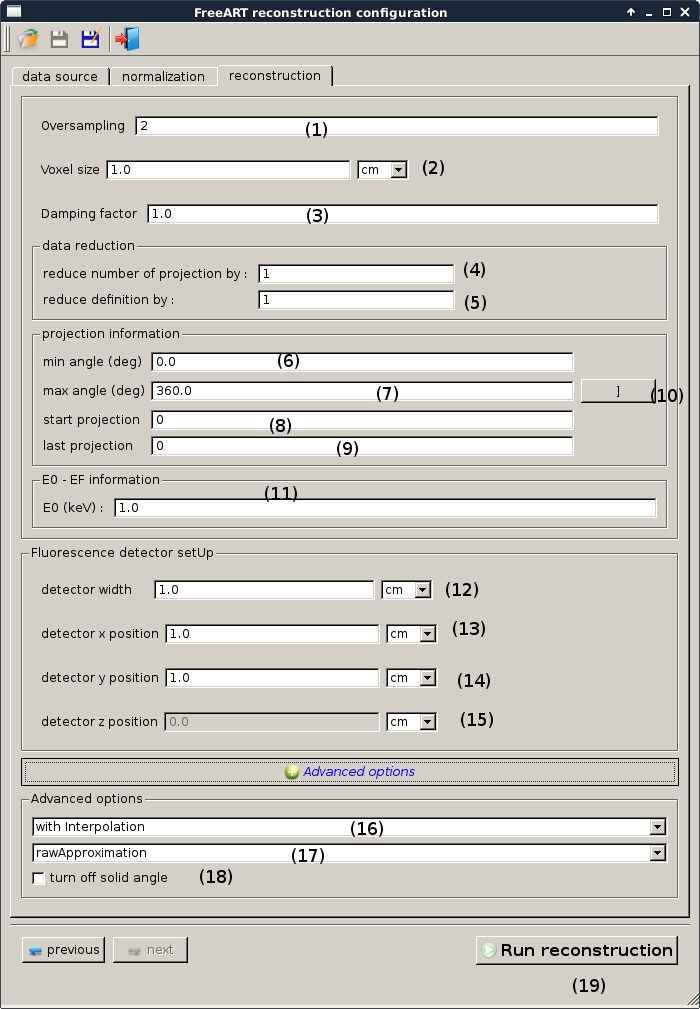The height and width of the screenshot is (1009, 700).
Task: Click the last projection field
Action: [x=362, y=446]
